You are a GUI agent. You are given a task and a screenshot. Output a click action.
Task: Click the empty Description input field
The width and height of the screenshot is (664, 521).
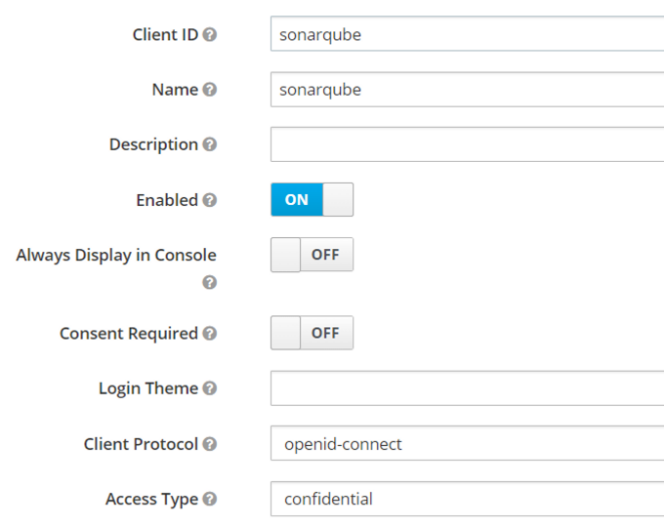(467, 144)
